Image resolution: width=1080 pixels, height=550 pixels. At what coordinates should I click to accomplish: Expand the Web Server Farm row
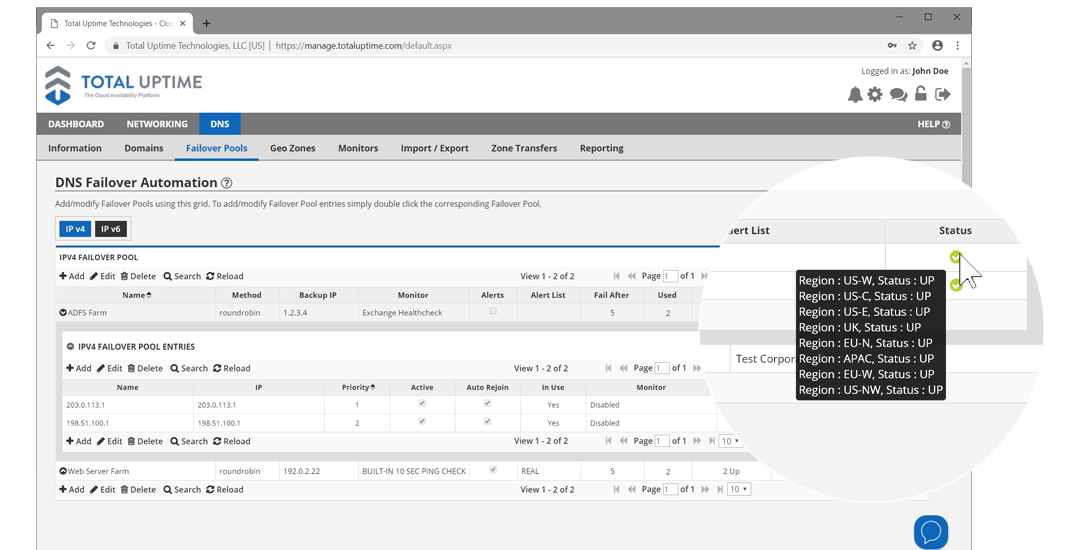(x=63, y=471)
